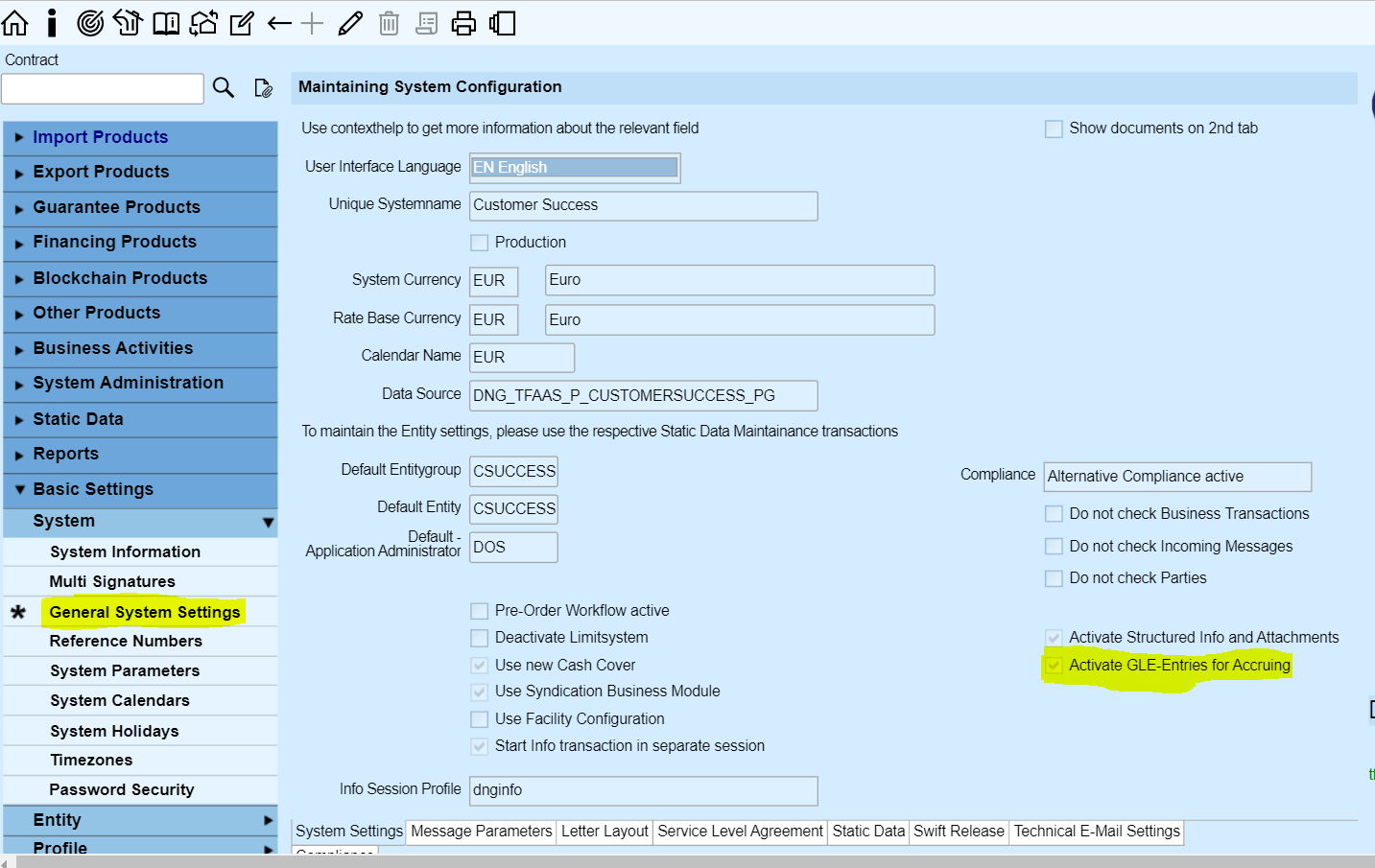Go to the Home icon in the toolbar
Image resolution: width=1375 pixels, height=868 pixels.
pos(14,23)
